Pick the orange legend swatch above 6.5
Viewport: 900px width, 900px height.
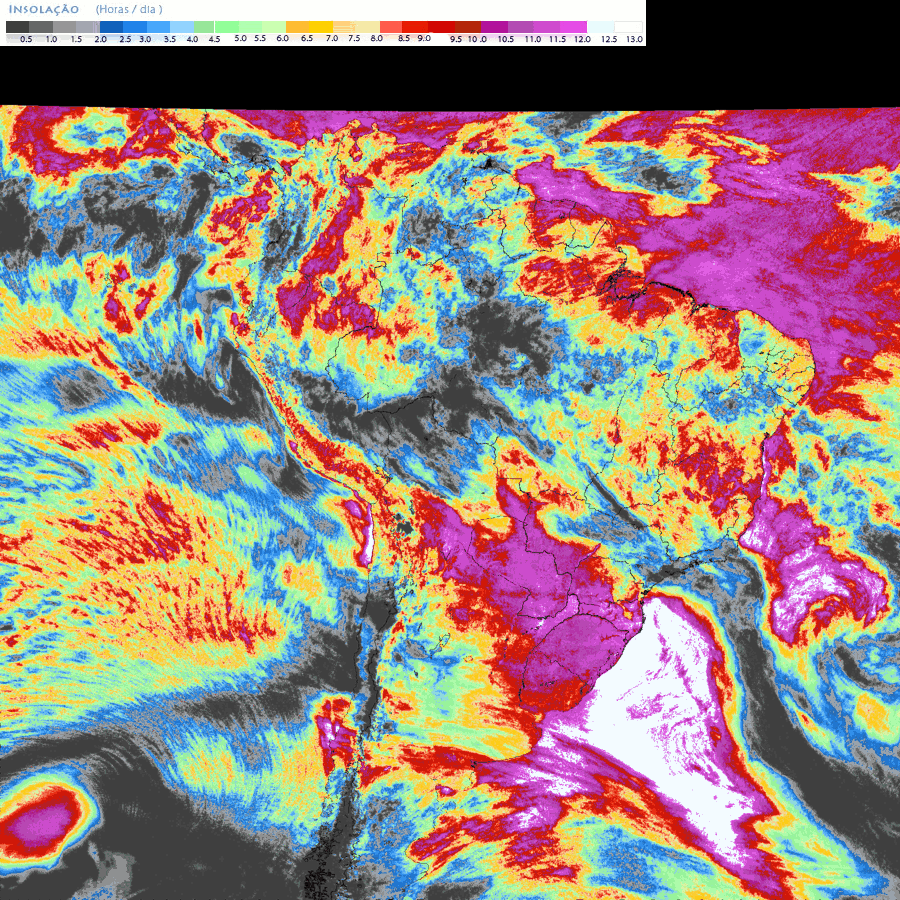tap(297, 27)
